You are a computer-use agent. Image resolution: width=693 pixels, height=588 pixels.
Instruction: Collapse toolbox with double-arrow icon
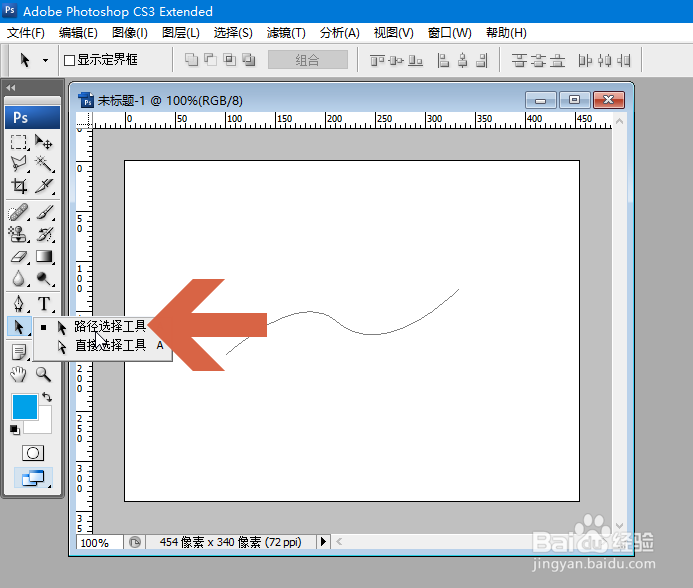(11, 88)
